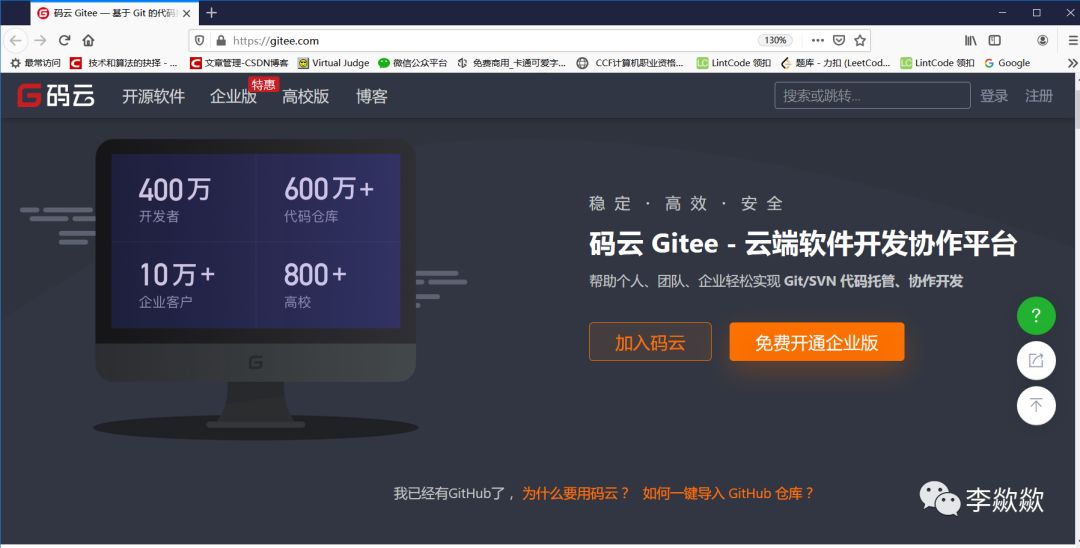Save page to Pocket
Viewport: 1080px width, 548px height.
tap(839, 41)
